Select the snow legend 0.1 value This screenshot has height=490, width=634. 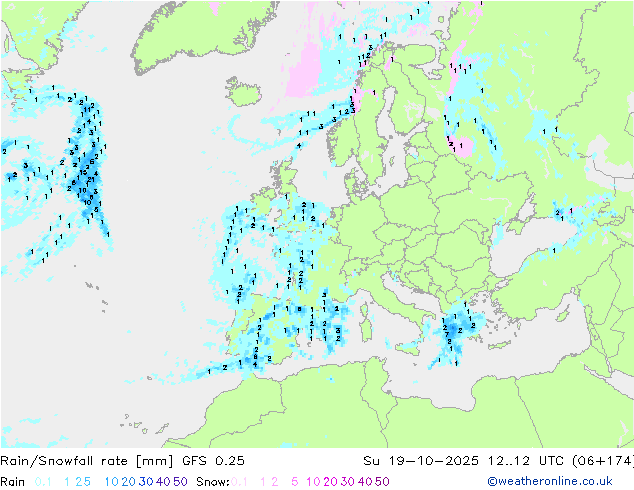pyautogui.click(x=239, y=482)
